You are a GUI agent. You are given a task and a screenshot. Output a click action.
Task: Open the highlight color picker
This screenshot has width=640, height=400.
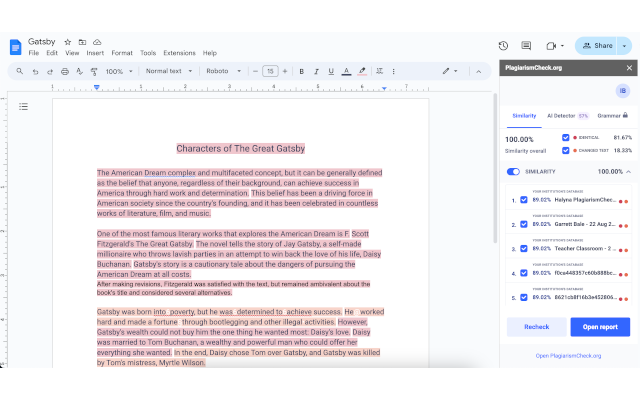click(x=362, y=71)
